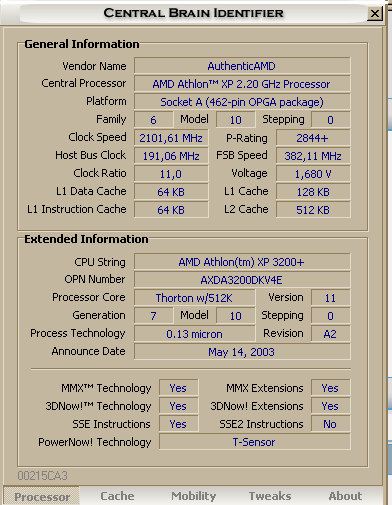Click the CPU String AMD Athlon(tm) XP 3200+
Viewport: 392px width, 505px height.
click(242, 262)
